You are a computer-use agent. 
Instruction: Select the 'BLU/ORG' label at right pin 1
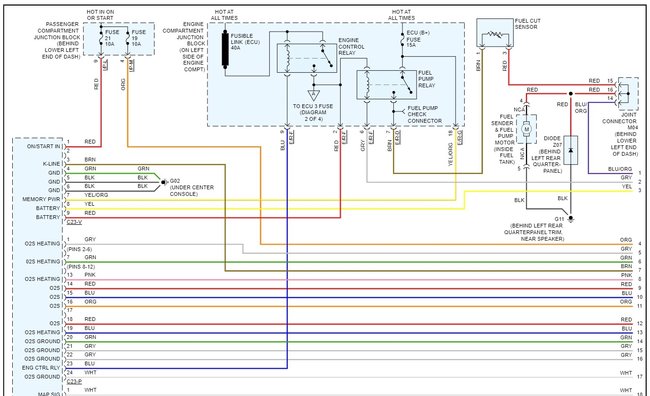[x=620, y=169]
